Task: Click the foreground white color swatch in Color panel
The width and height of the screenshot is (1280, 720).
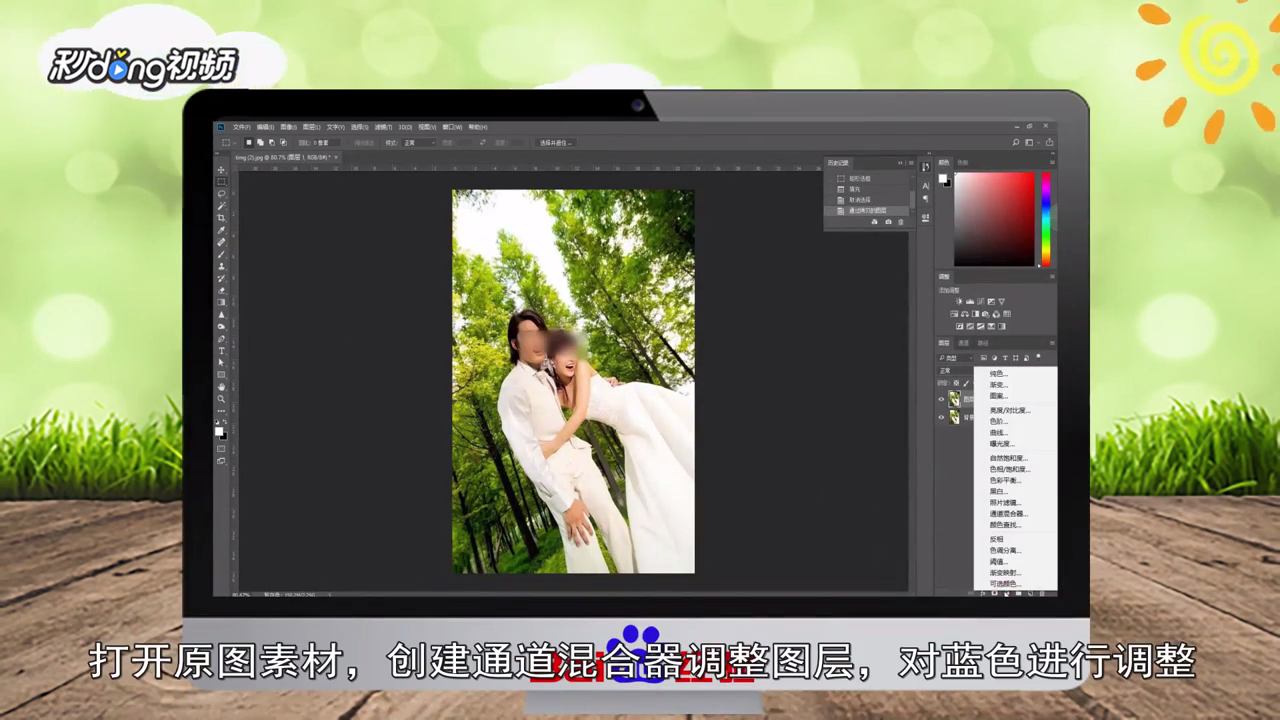Action: click(943, 178)
